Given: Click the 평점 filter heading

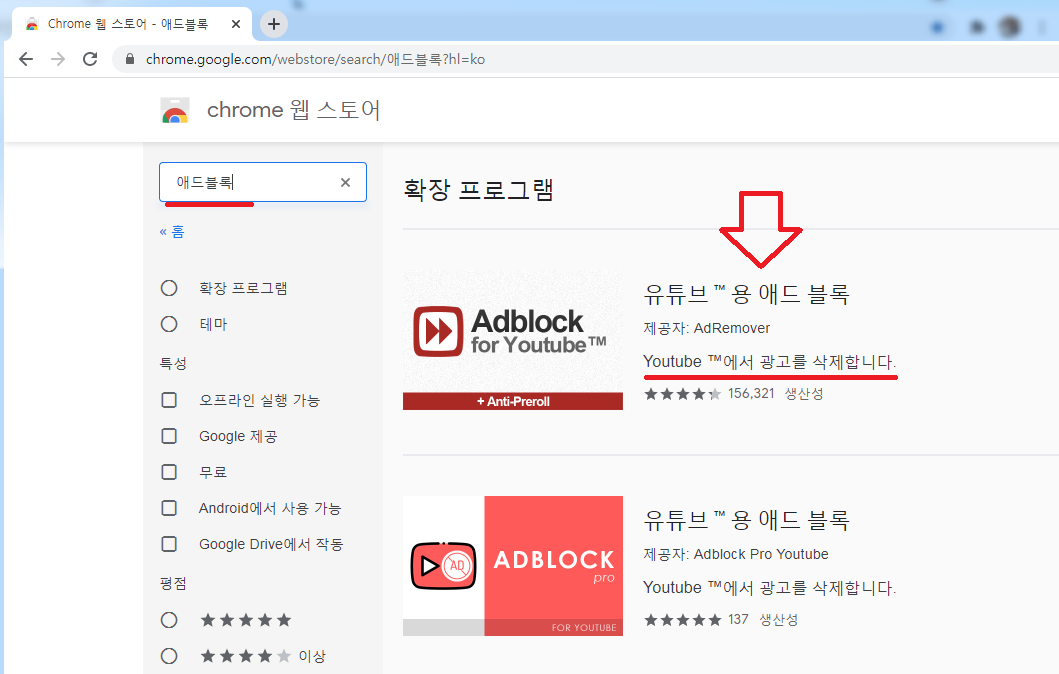Looking at the screenshot, I should [173, 584].
